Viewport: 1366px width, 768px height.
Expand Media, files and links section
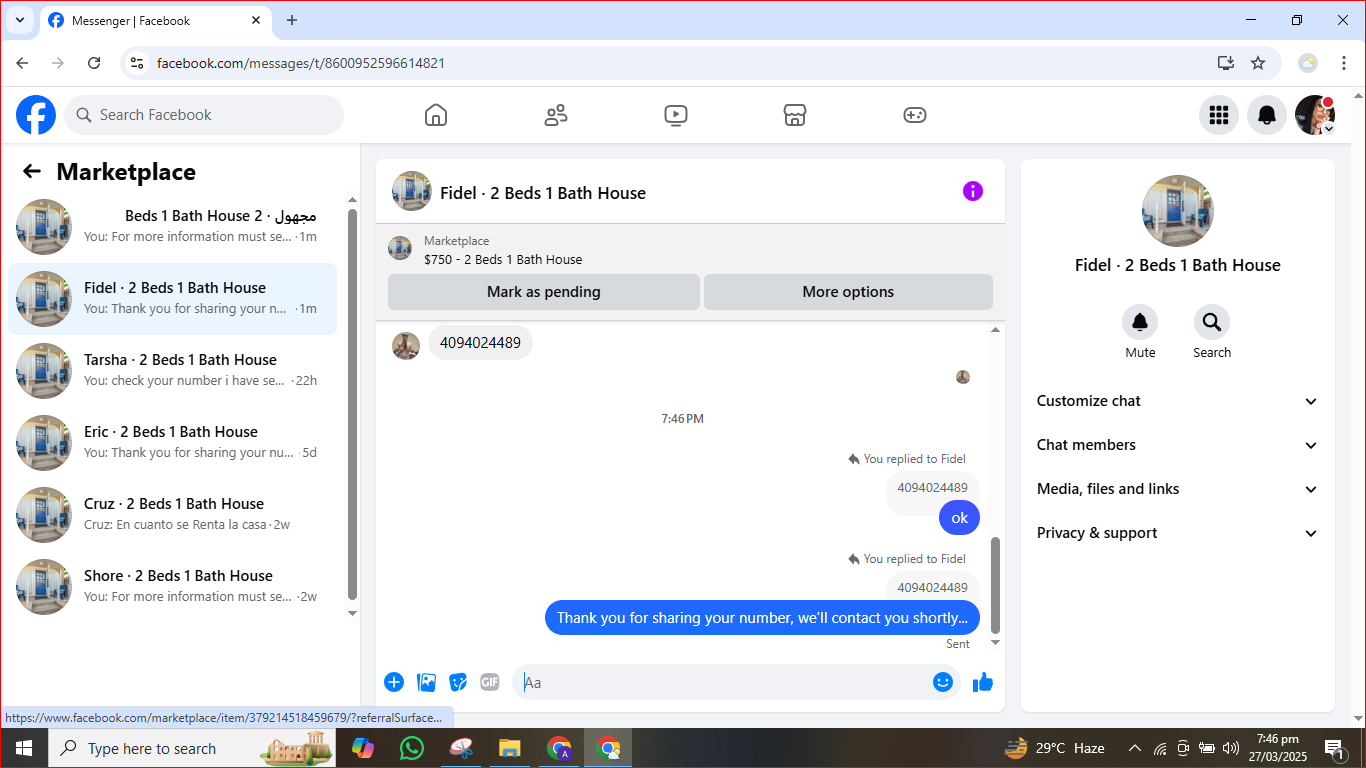click(1177, 489)
